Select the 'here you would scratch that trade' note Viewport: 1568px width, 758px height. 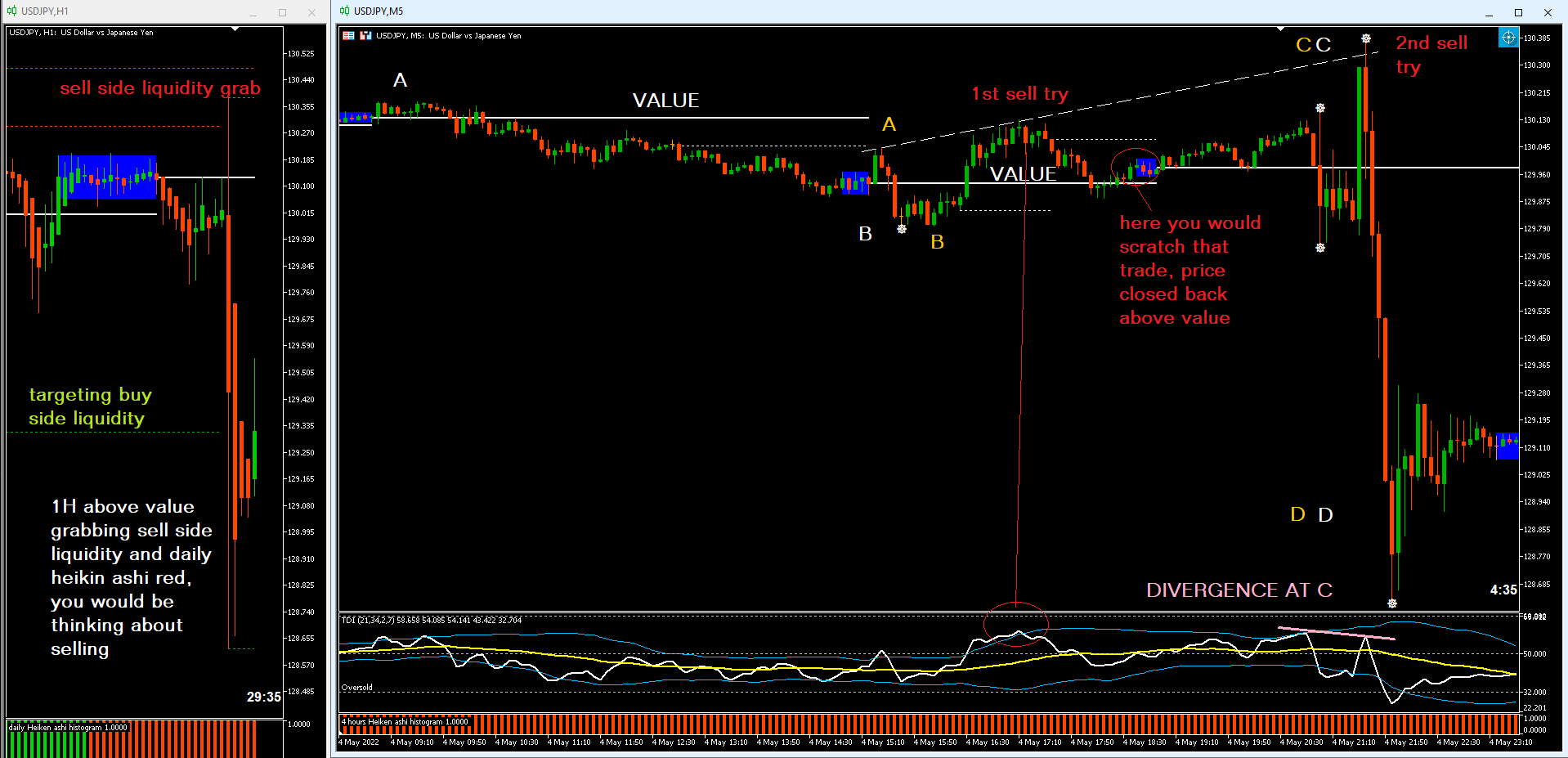[1189, 271]
